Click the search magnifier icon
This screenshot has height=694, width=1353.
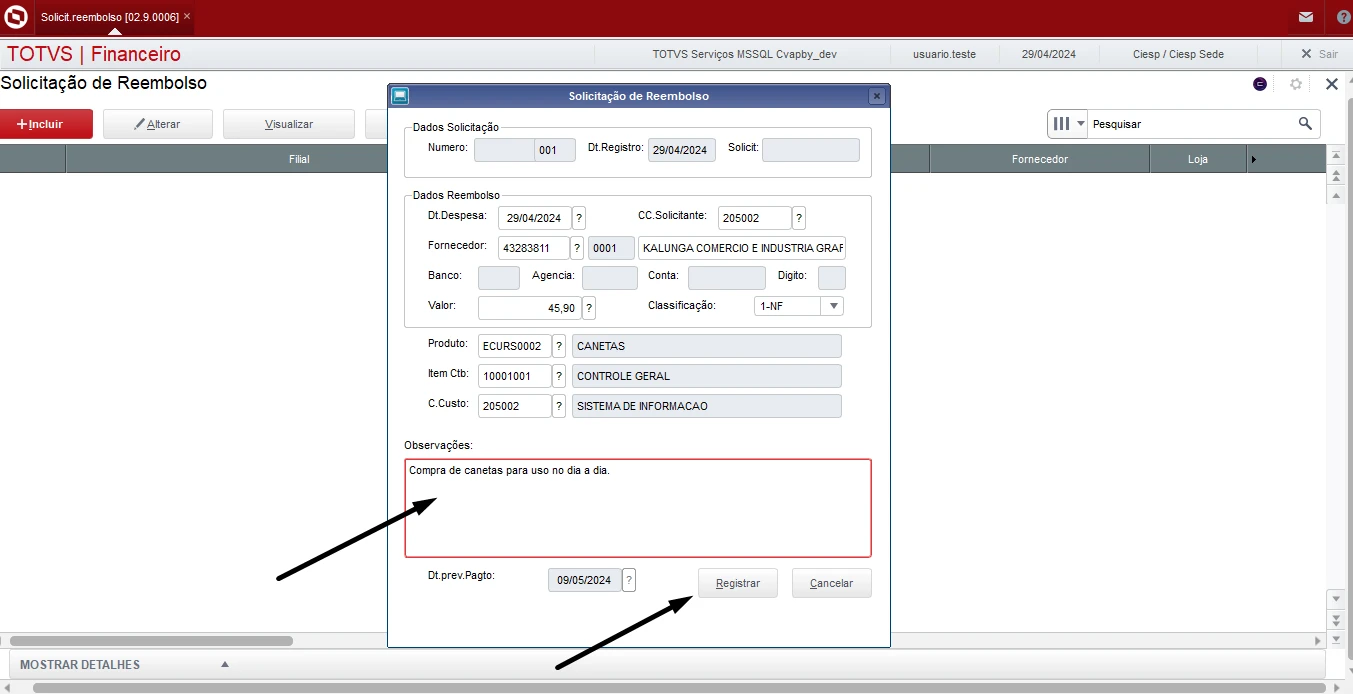point(1305,124)
